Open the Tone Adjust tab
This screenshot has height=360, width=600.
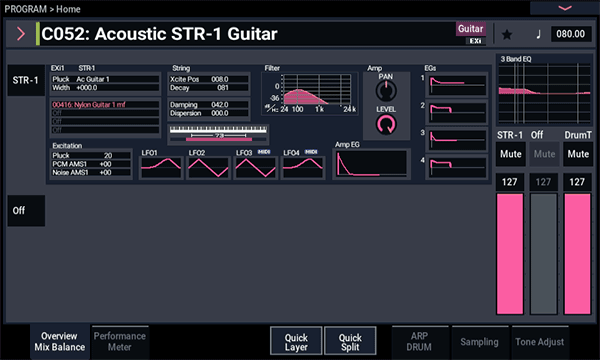click(x=540, y=342)
